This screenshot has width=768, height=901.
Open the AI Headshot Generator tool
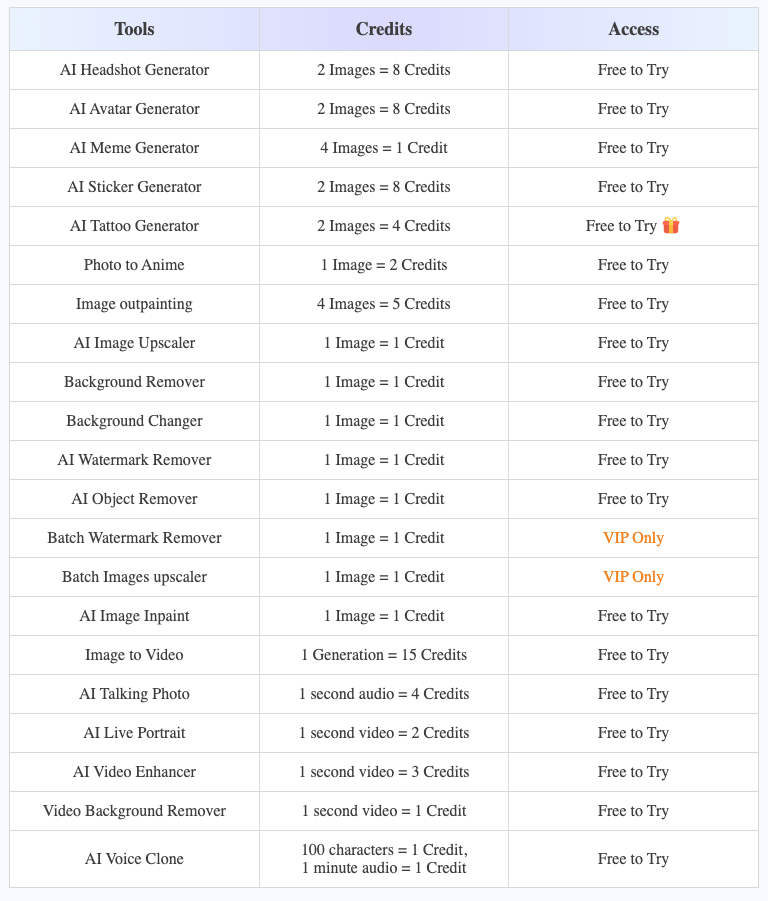[x=134, y=70]
